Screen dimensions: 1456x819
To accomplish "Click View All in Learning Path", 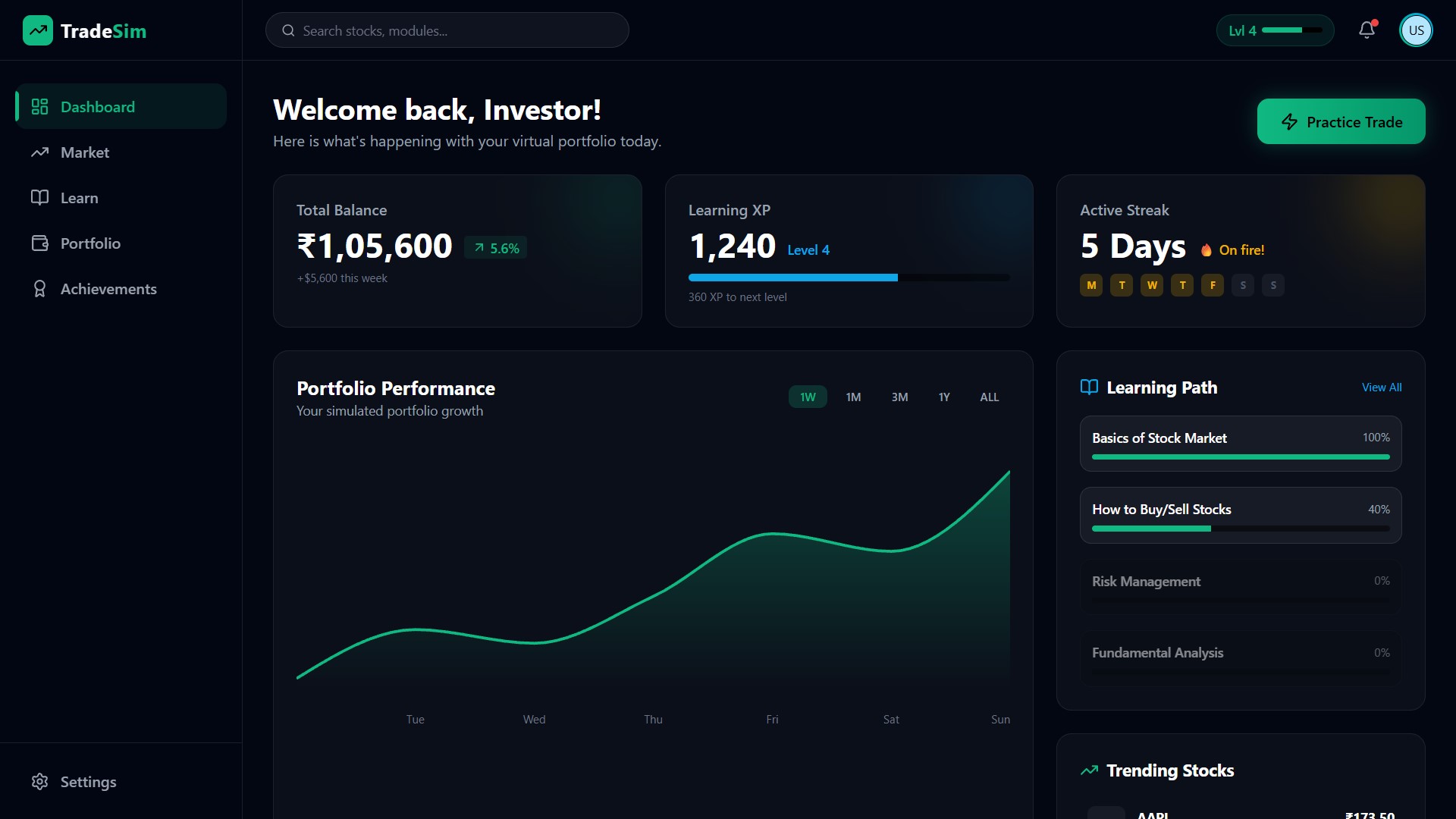I will coord(1382,388).
